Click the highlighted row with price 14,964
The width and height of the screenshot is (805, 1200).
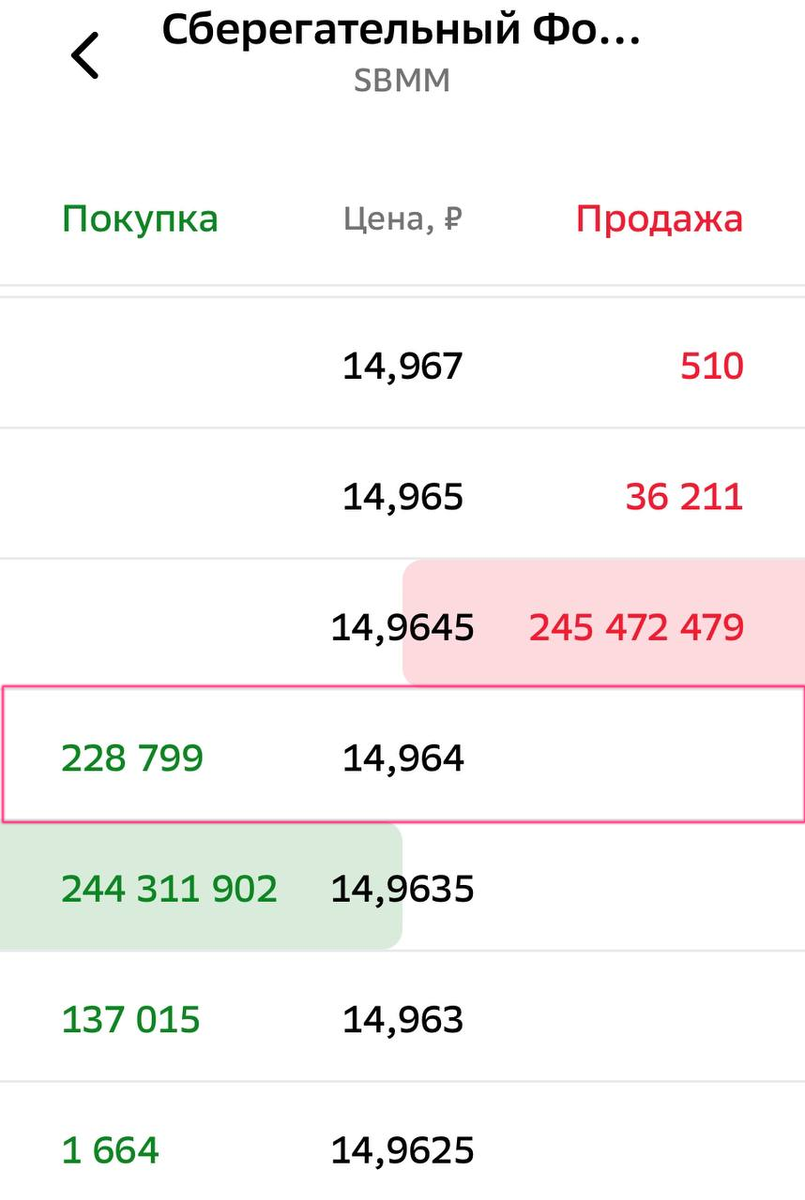click(402, 757)
